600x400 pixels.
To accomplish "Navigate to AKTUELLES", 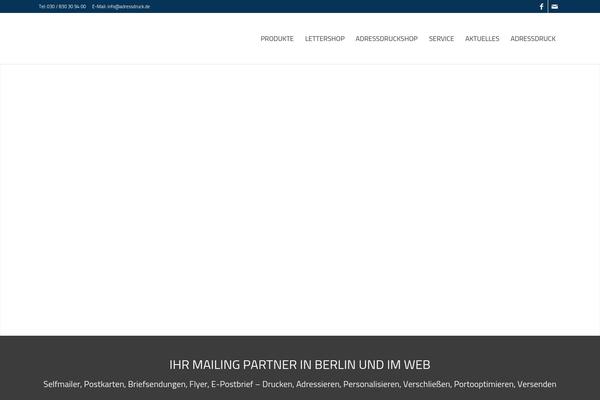I will (482, 38).
